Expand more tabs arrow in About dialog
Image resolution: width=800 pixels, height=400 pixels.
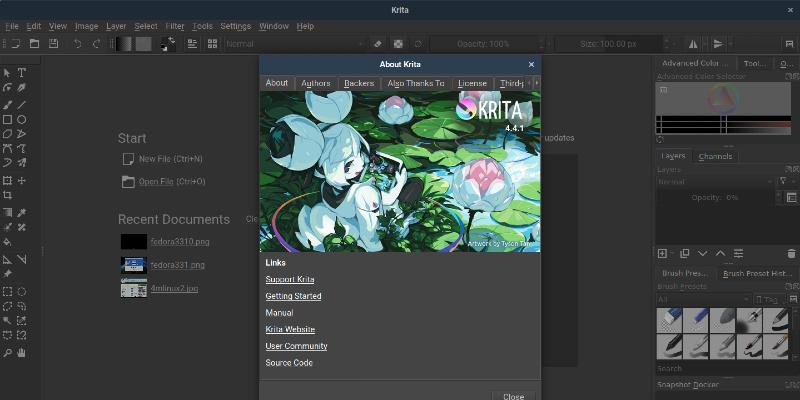click(536, 84)
